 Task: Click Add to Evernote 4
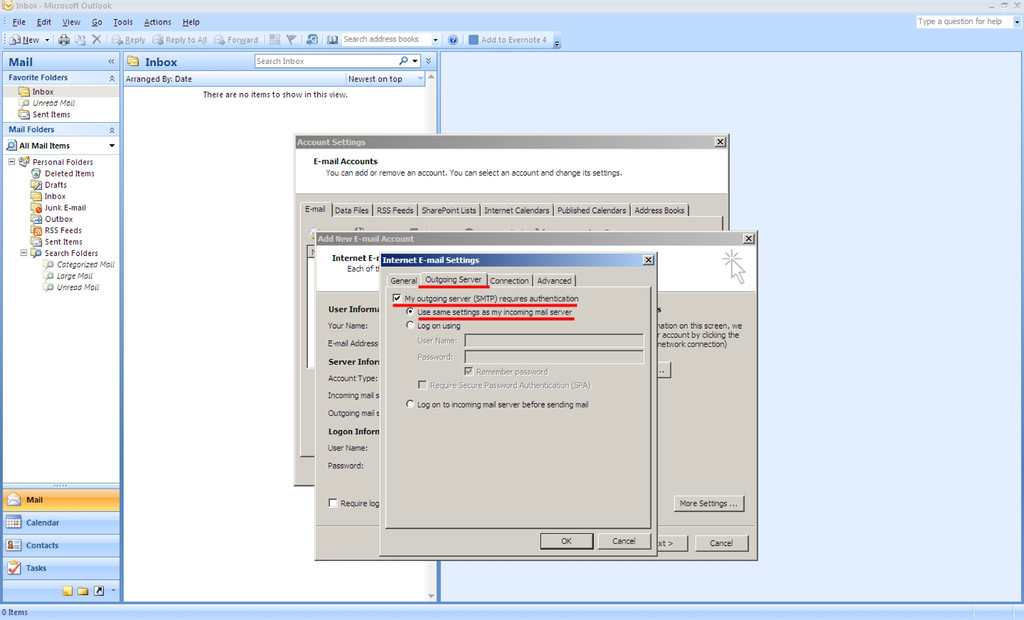[507, 40]
